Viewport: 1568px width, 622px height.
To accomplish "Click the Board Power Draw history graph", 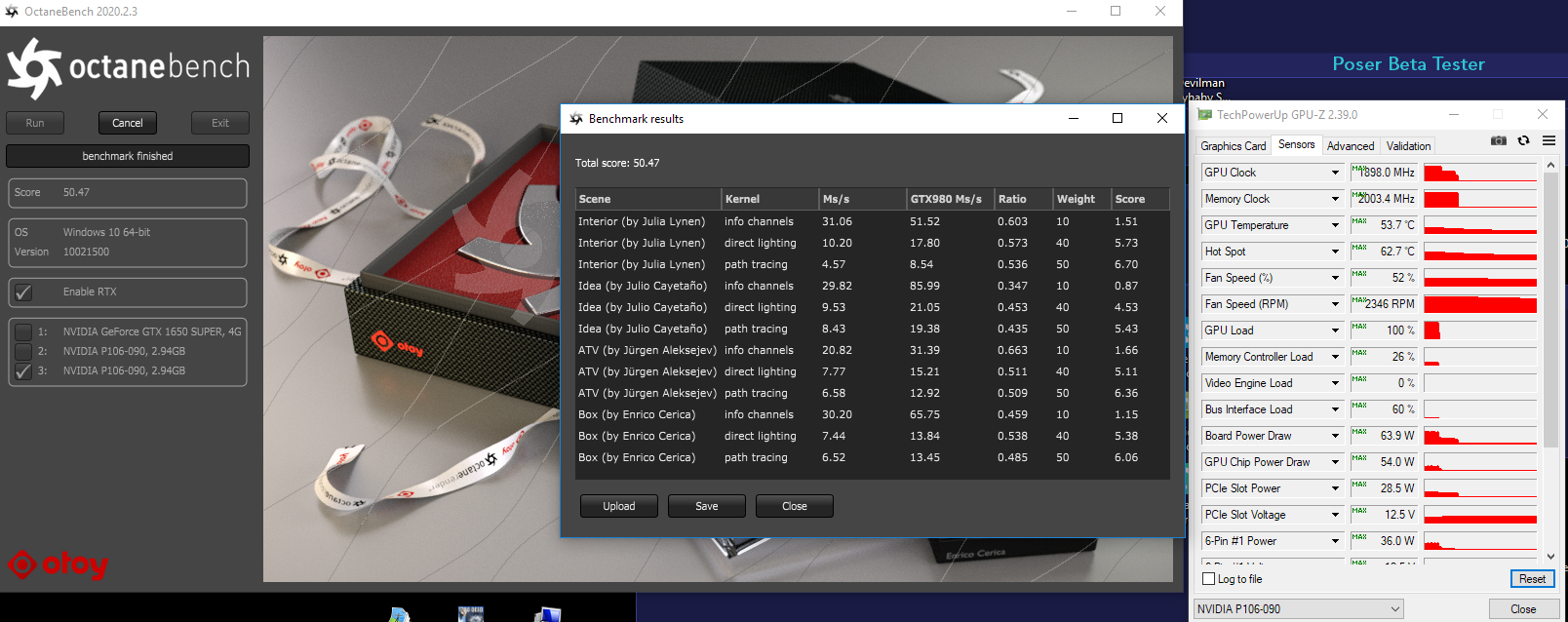I will (x=1480, y=436).
